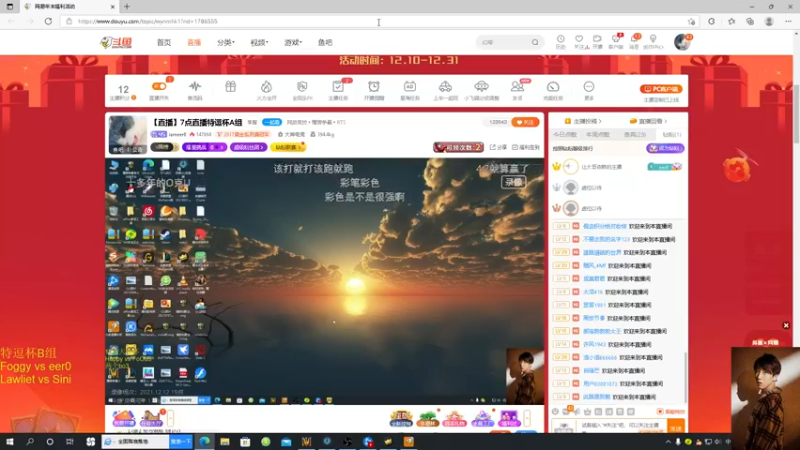Click the yellow 钻粉联赛 badge
The image size is (800, 450).
pyautogui.click(x=288, y=147)
